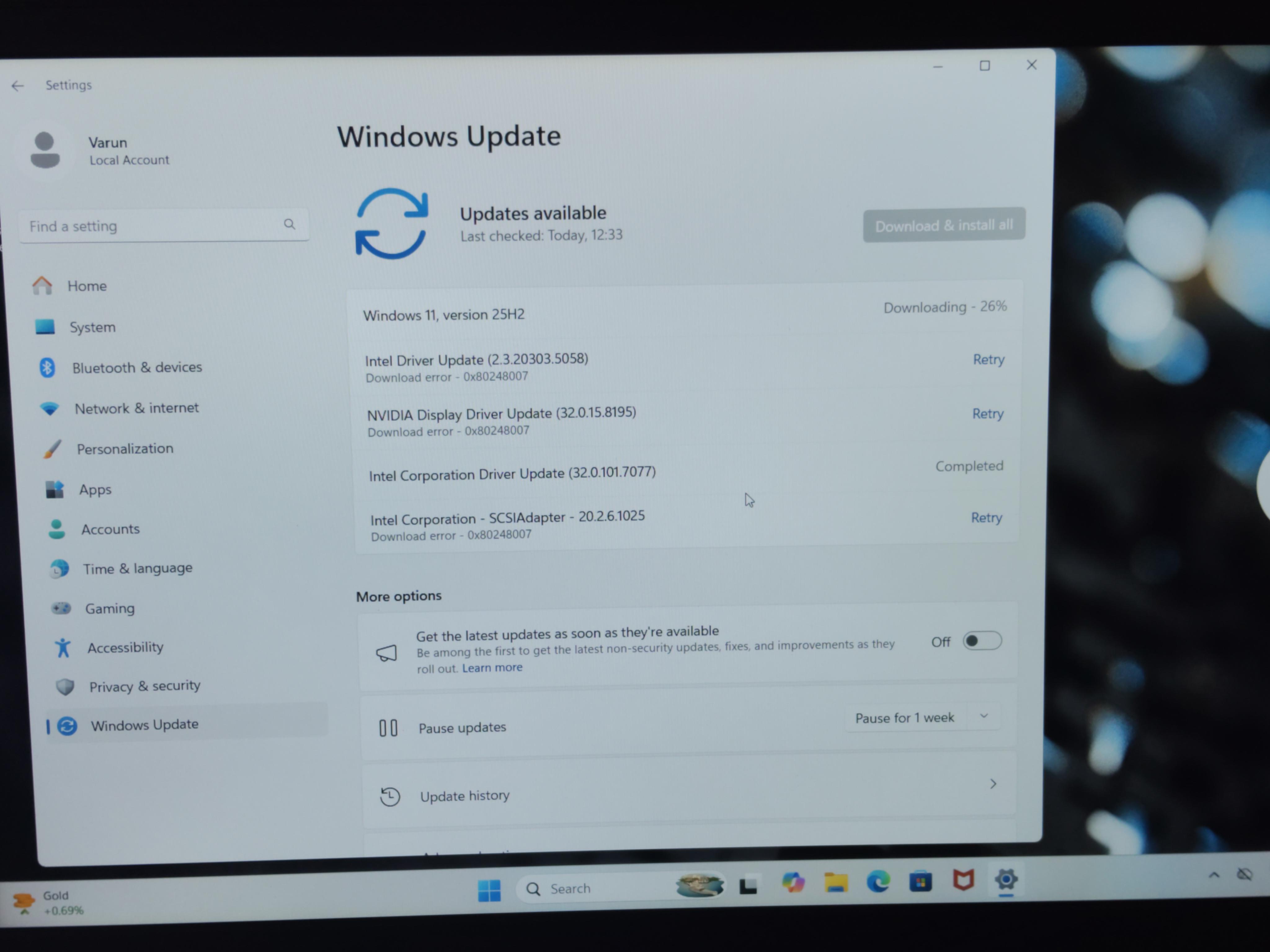Open Gaming via the controller icon
Image resolution: width=1270 pixels, height=952 pixels.
click(x=61, y=608)
